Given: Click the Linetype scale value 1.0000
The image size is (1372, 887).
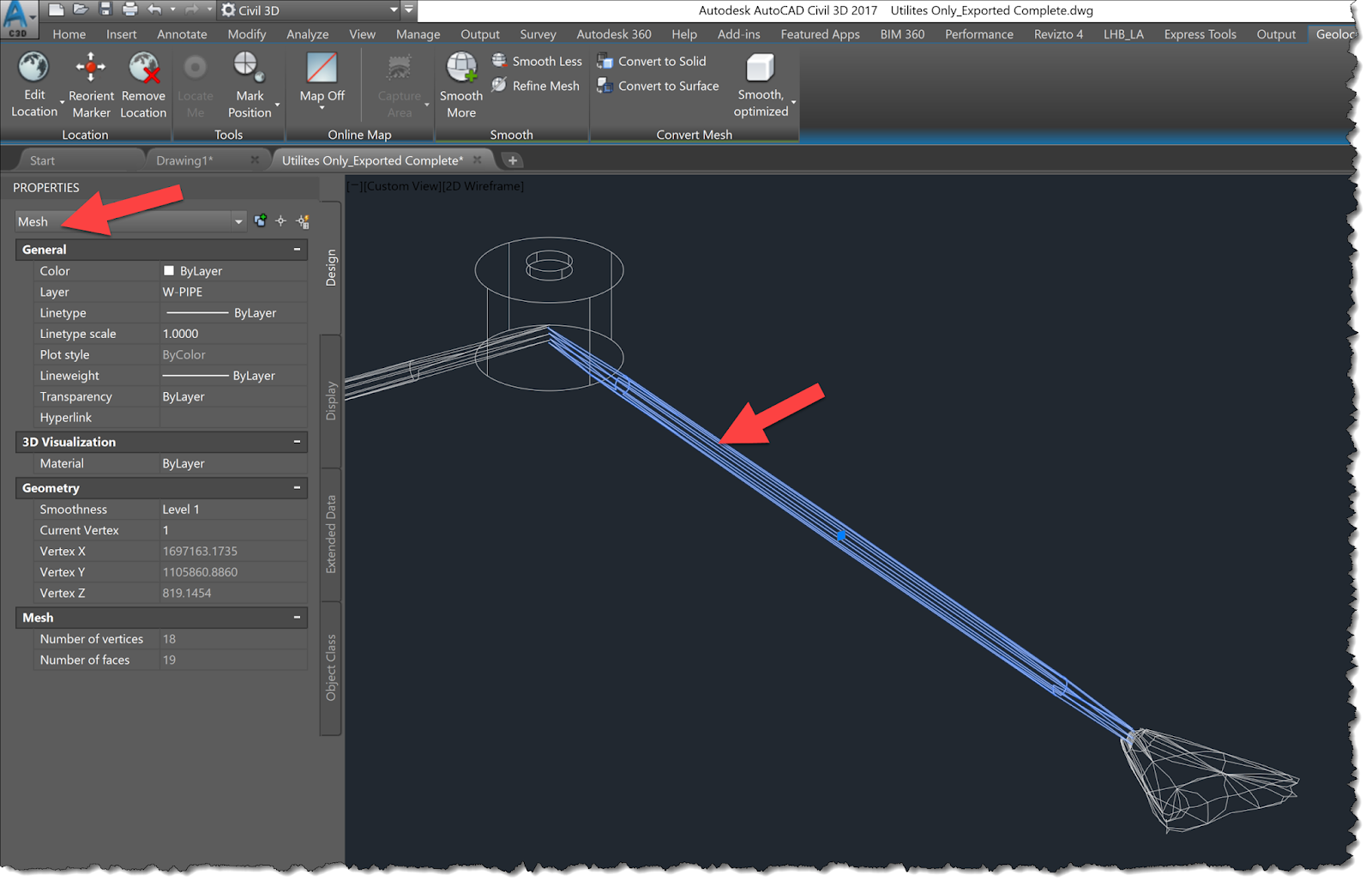Looking at the screenshot, I should click(181, 334).
